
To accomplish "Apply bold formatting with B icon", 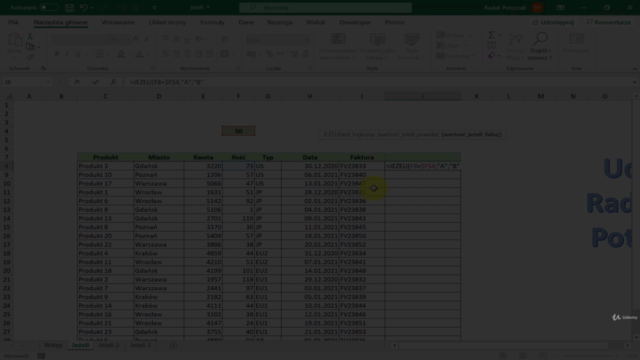I will pos(57,54).
